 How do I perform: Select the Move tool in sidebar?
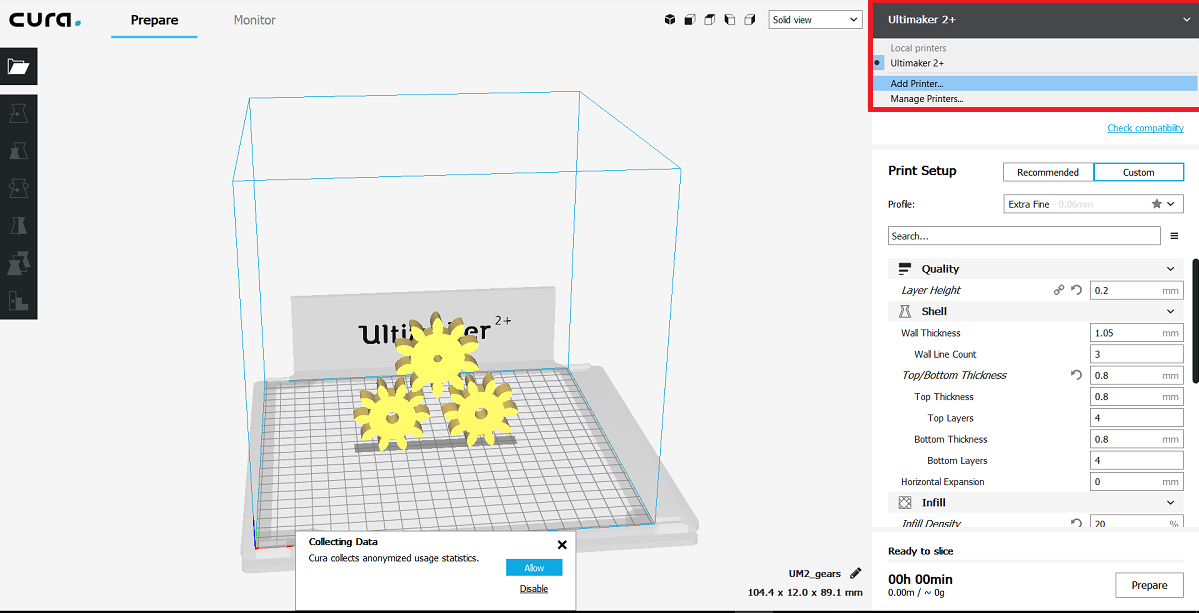click(18, 114)
